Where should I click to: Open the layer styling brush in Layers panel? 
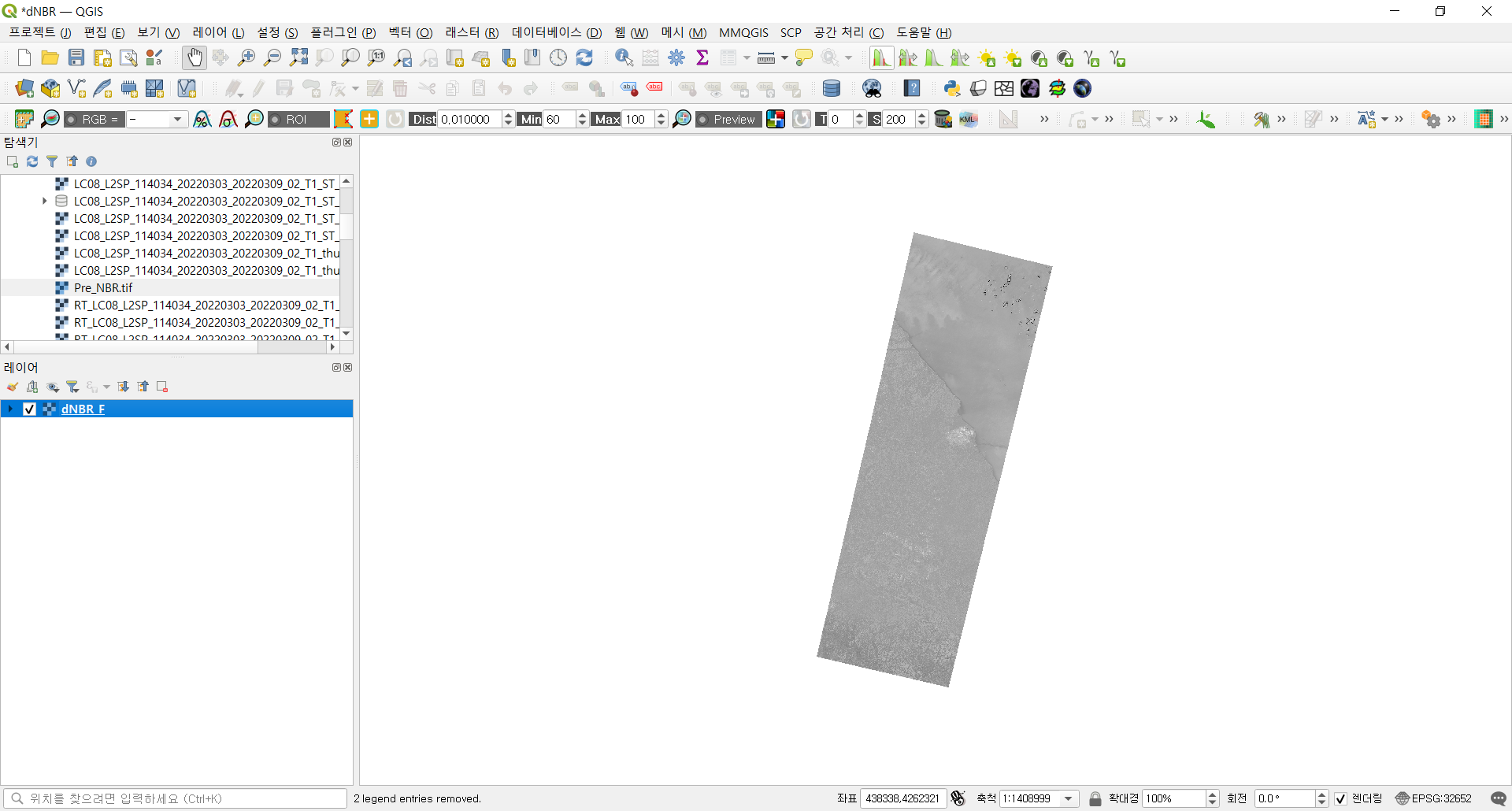tap(13, 387)
